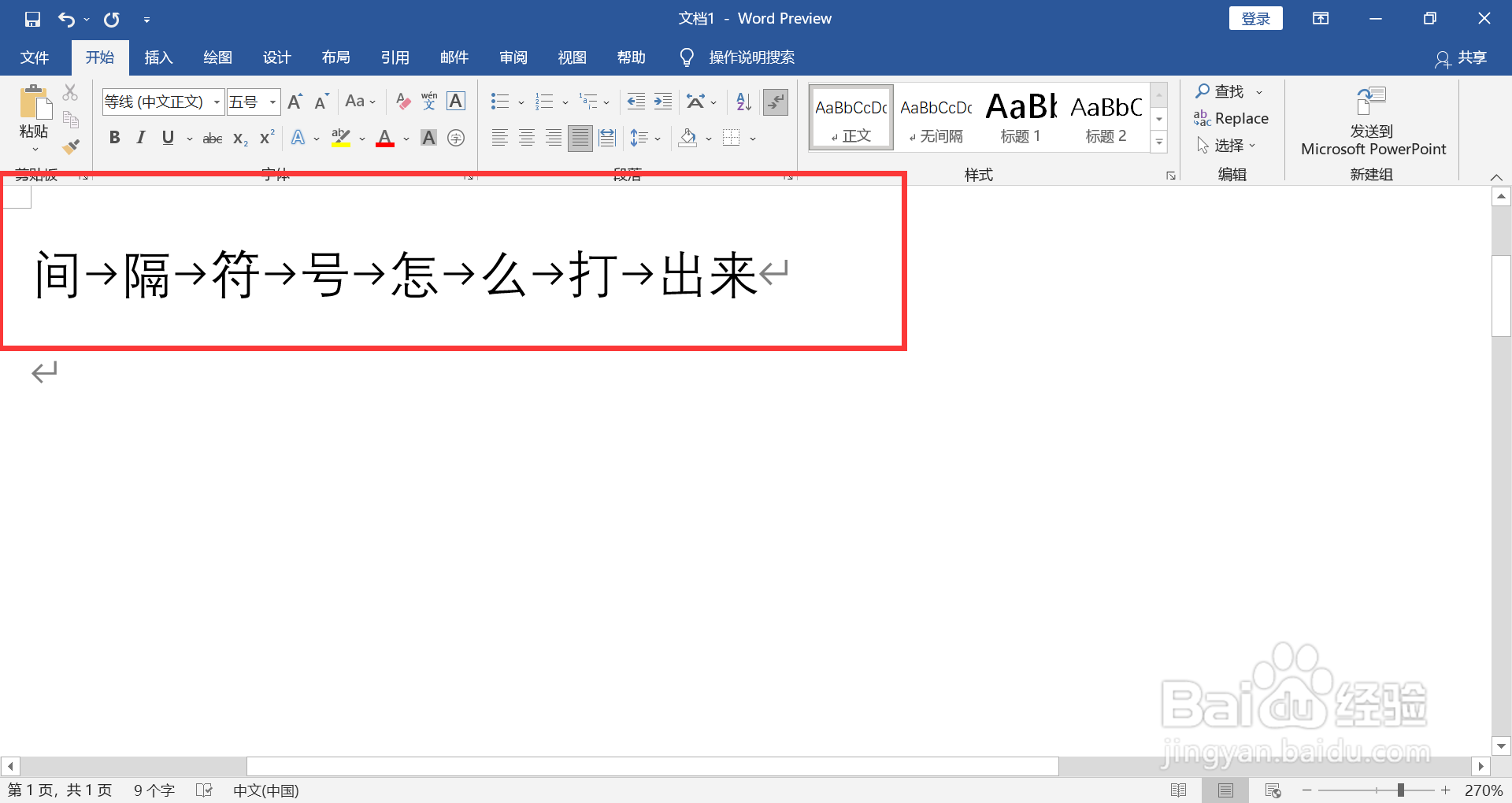This screenshot has height=803, width=1512.
Task: Open the line spacing dropdown arrow
Action: click(x=658, y=138)
